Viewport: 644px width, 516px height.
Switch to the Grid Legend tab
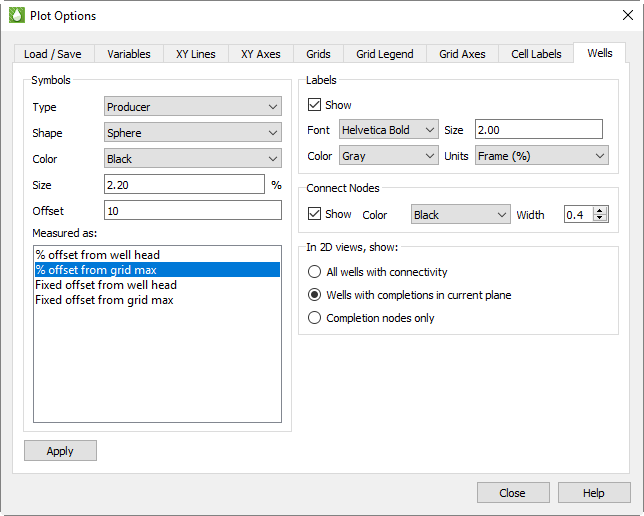click(384, 54)
